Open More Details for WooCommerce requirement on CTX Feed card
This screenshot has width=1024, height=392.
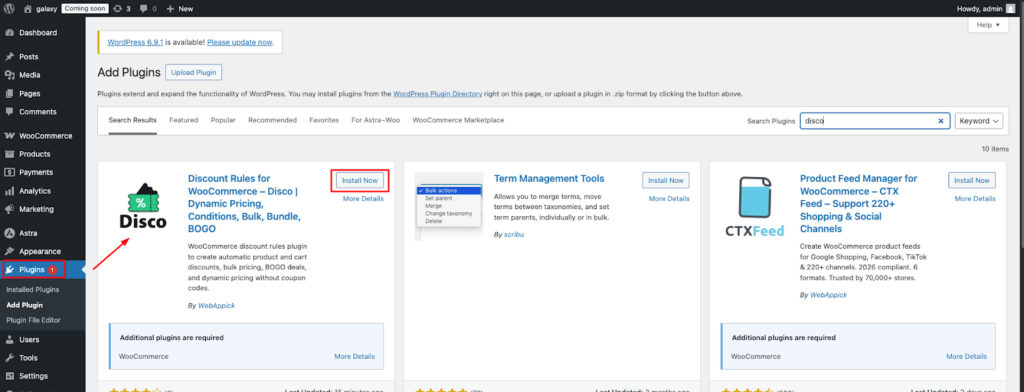[x=967, y=357]
